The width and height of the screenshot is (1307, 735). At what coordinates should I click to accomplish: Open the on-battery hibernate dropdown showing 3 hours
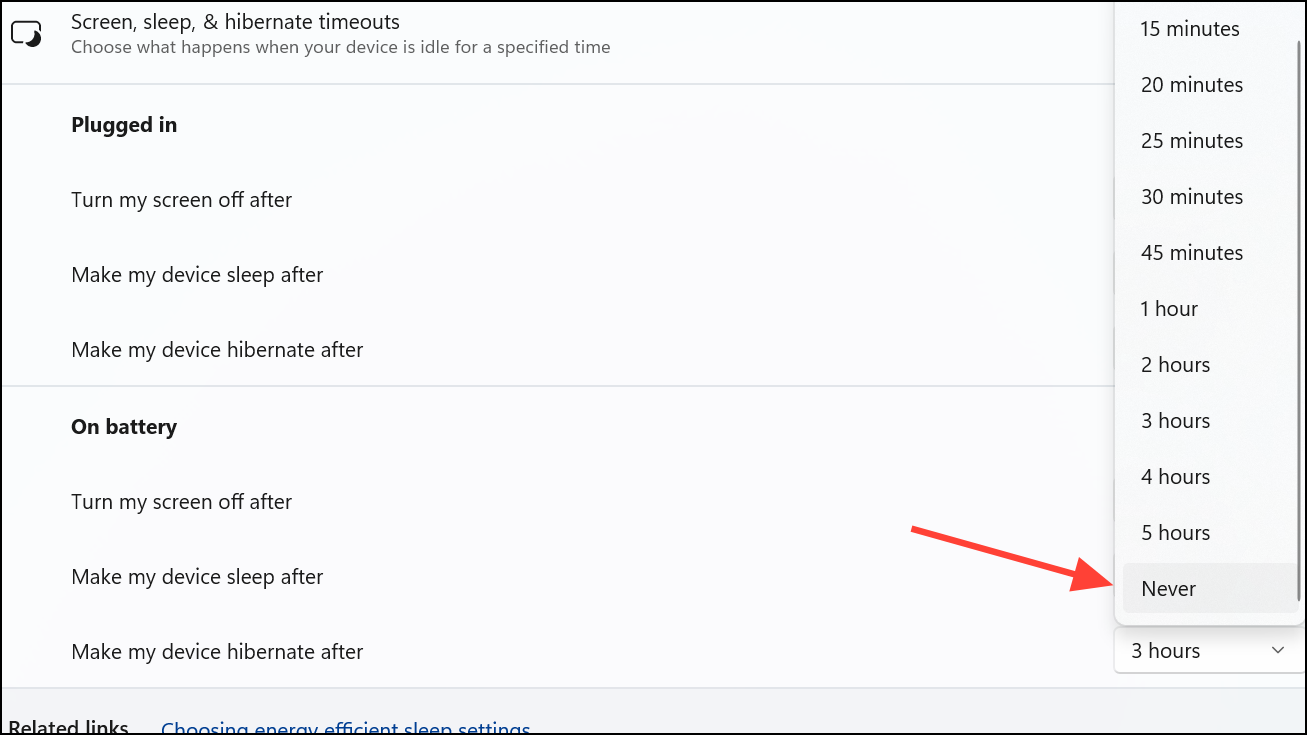1208,651
